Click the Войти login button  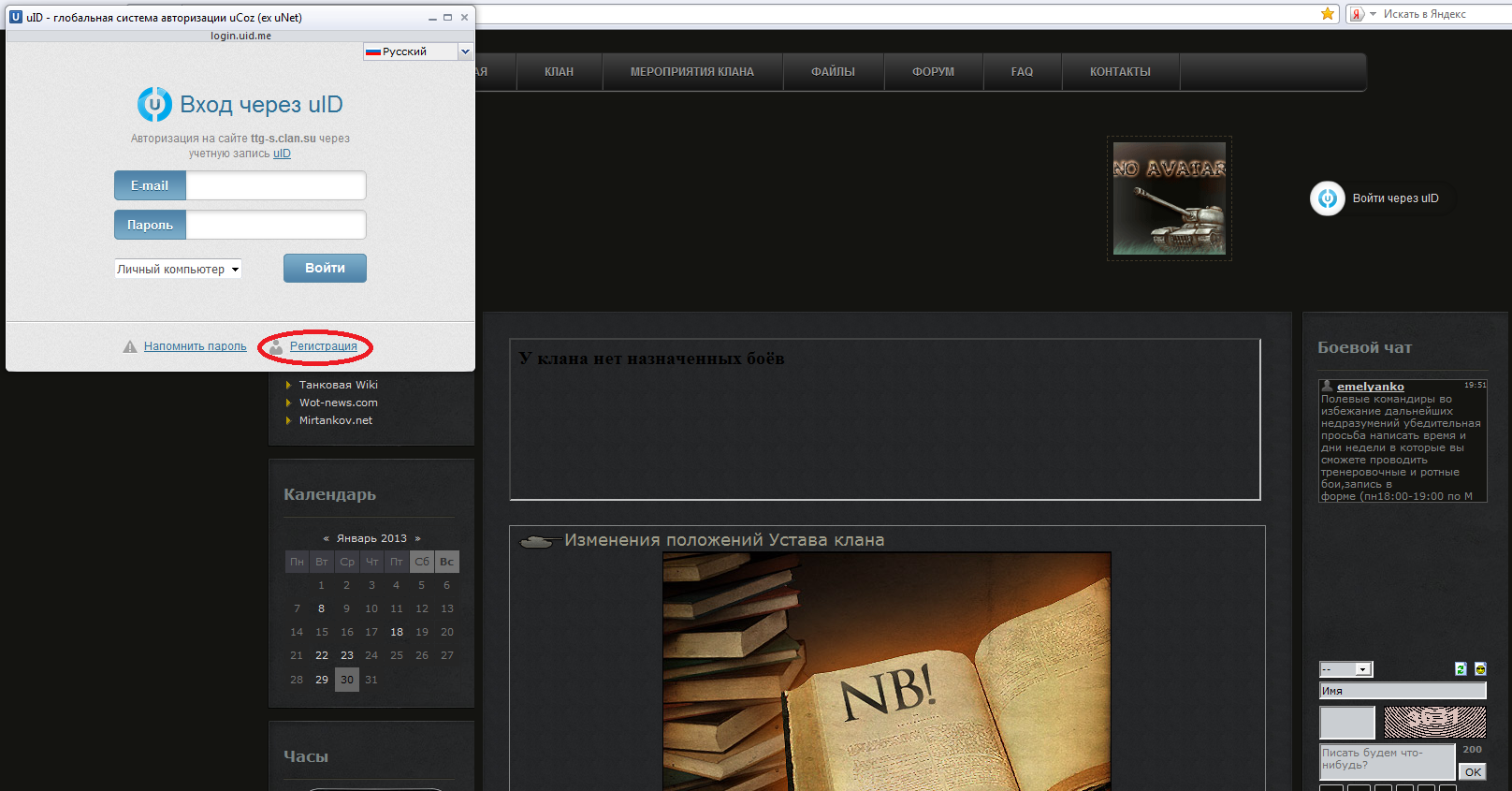[325, 268]
